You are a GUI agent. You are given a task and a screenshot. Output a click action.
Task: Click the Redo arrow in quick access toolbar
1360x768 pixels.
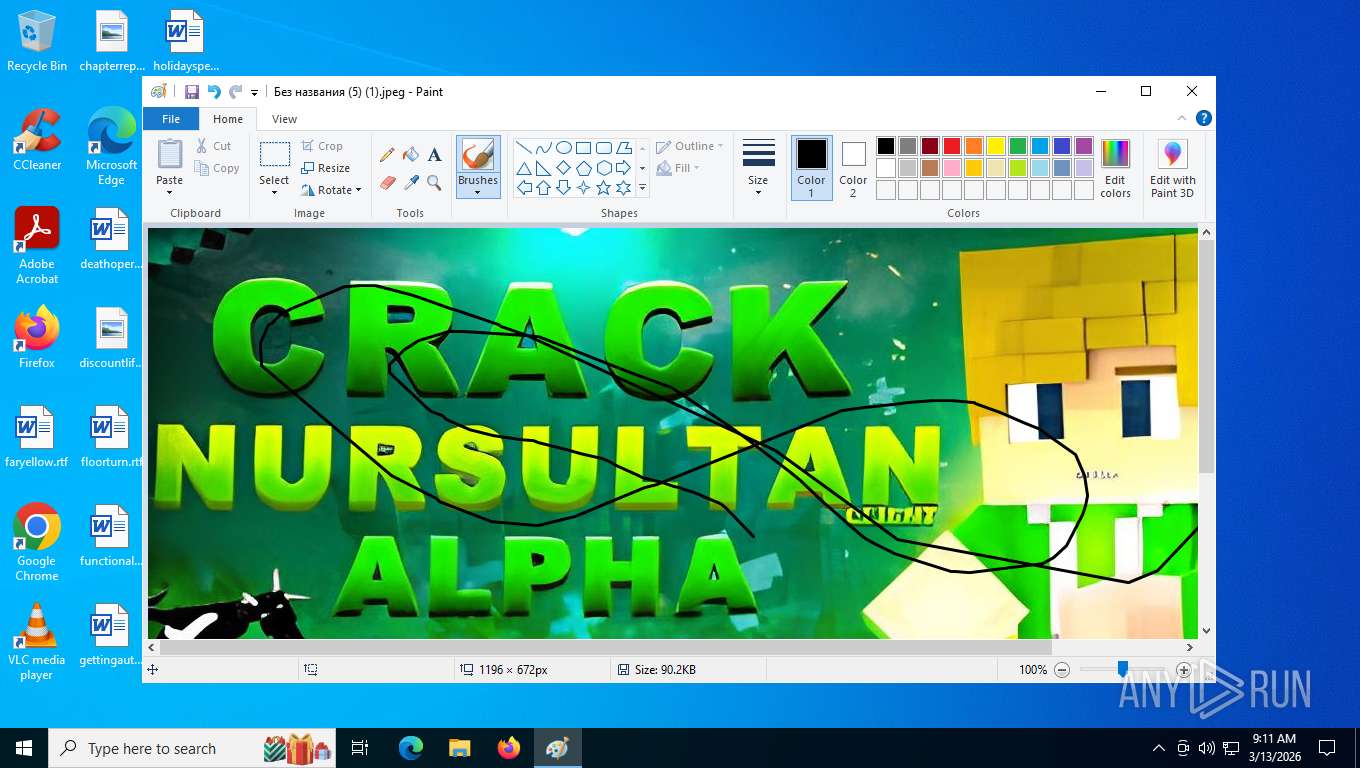[x=235, y=92]
